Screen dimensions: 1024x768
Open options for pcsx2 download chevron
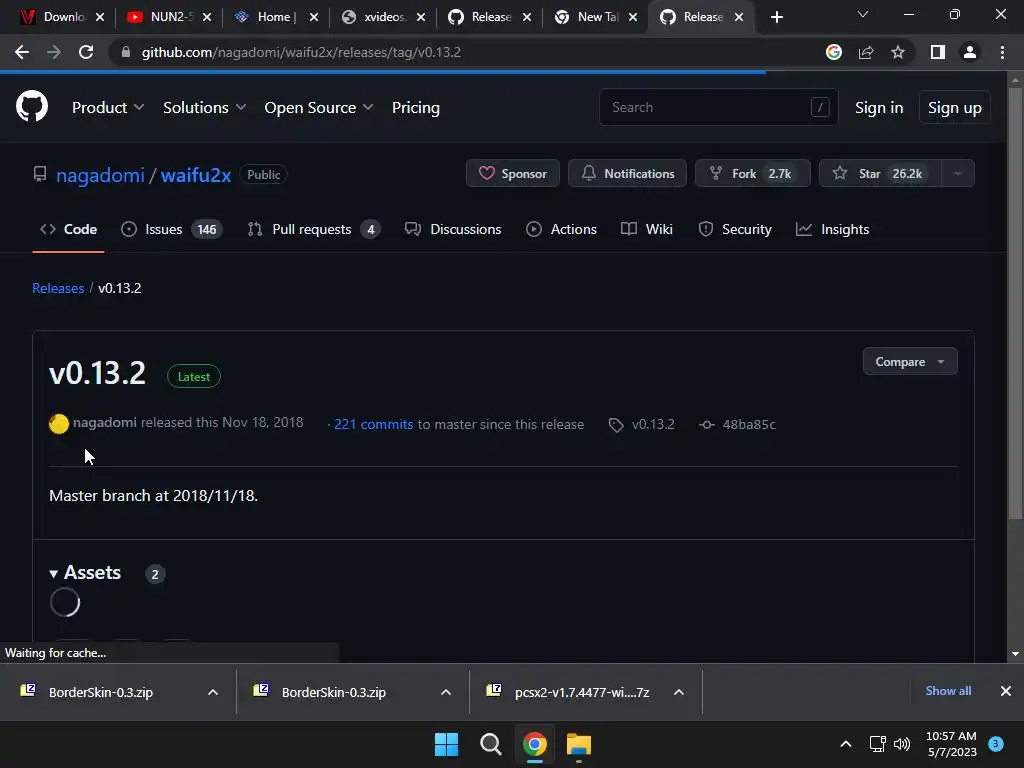click(679, 692)
